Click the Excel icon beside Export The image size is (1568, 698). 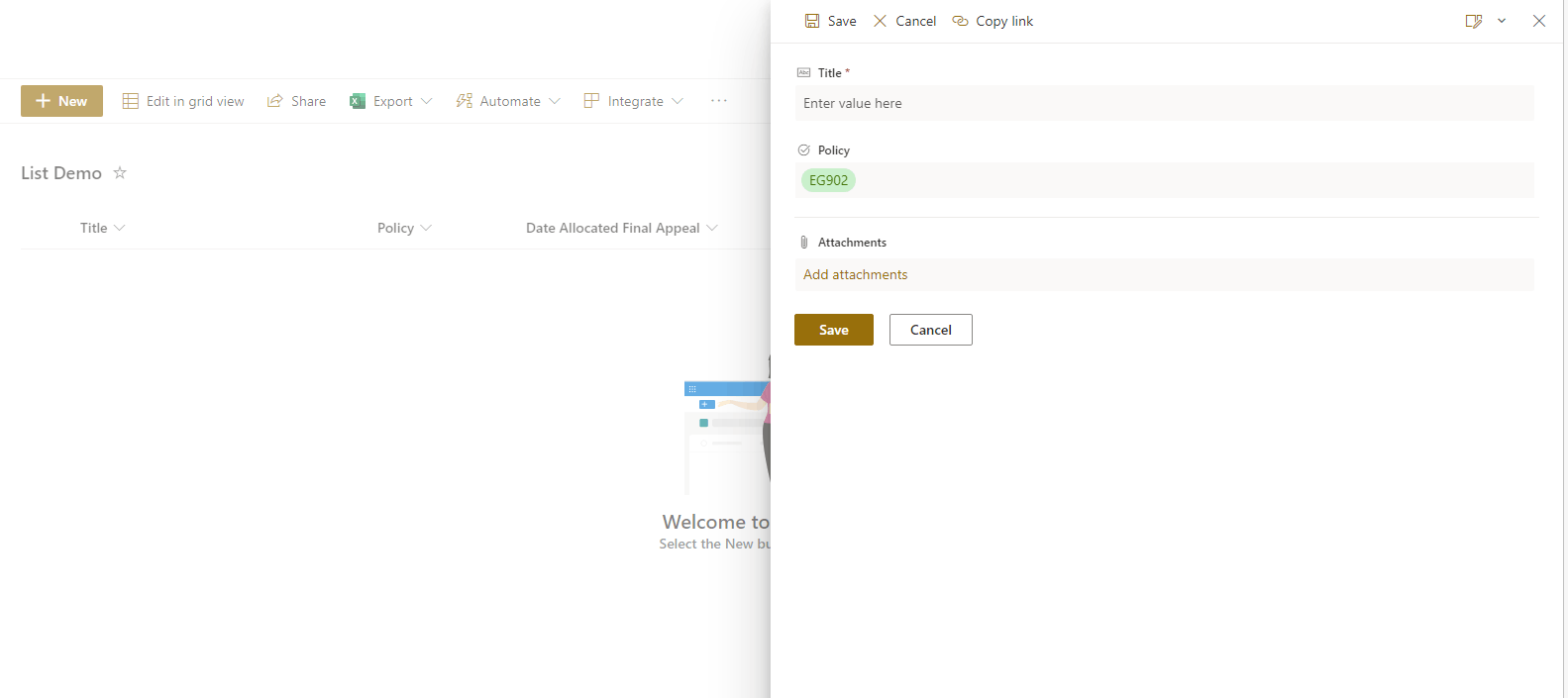[358, 101]
